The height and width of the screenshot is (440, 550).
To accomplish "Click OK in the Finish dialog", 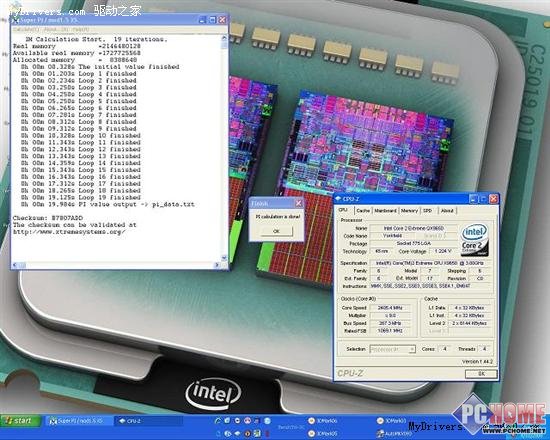I will (276, 231).
